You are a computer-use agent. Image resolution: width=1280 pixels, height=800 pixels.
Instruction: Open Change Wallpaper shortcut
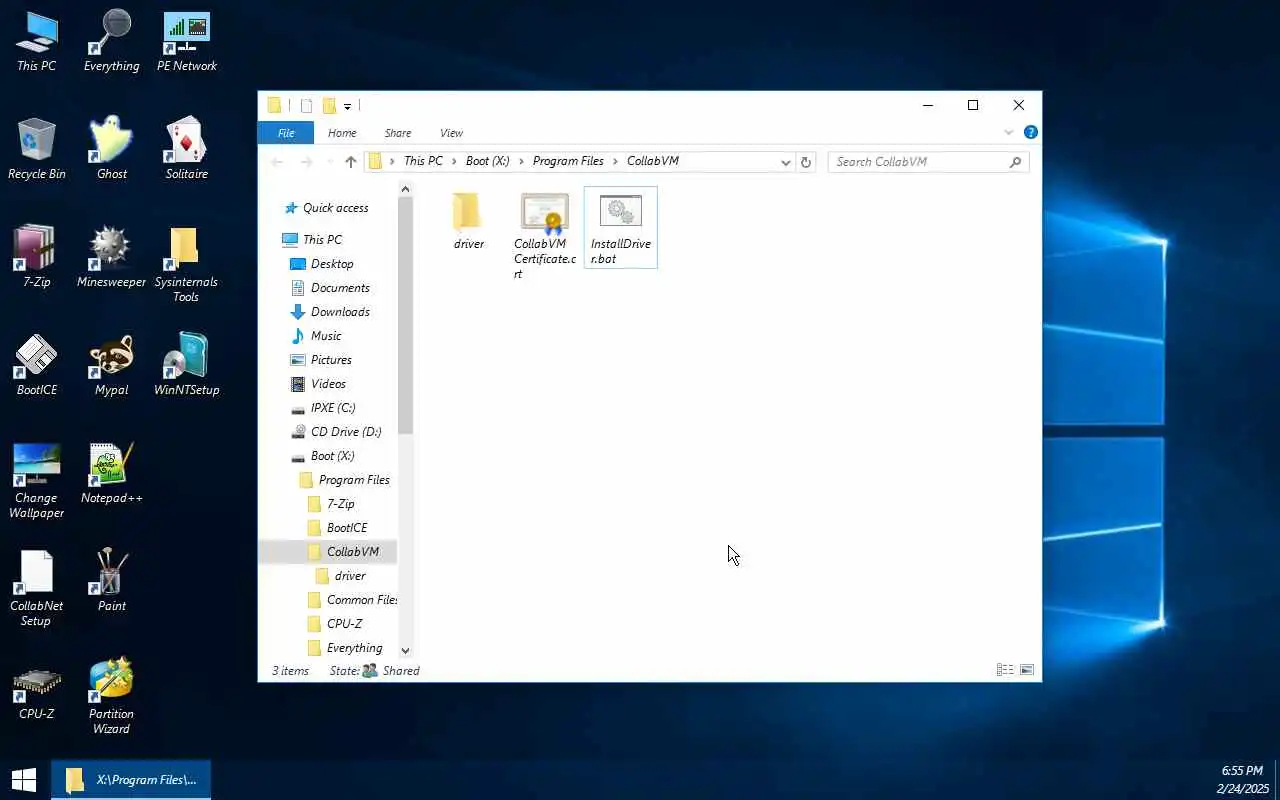pyautogui.click(x=37, y=481)
